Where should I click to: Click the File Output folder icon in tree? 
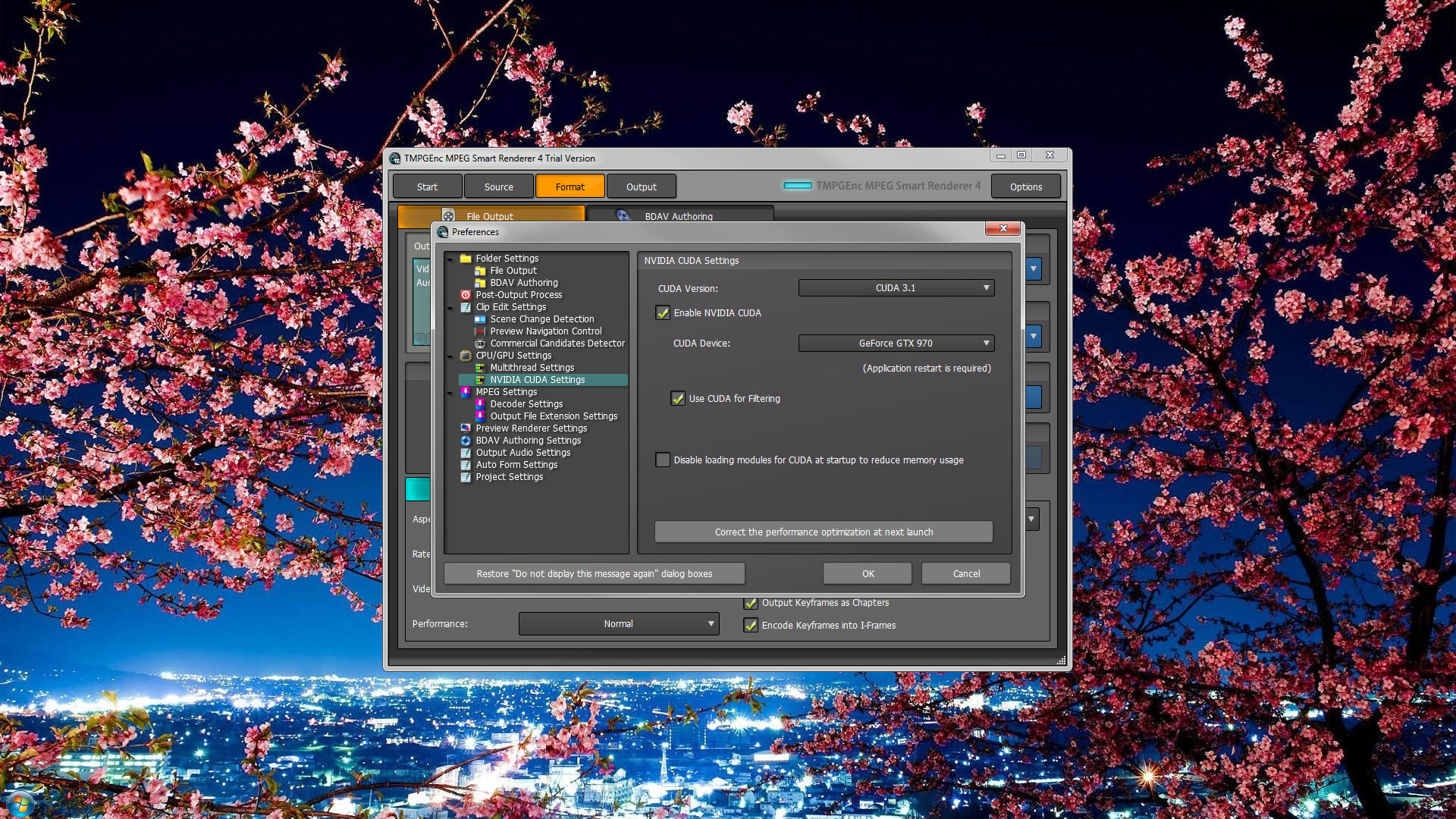pos(480,271)
